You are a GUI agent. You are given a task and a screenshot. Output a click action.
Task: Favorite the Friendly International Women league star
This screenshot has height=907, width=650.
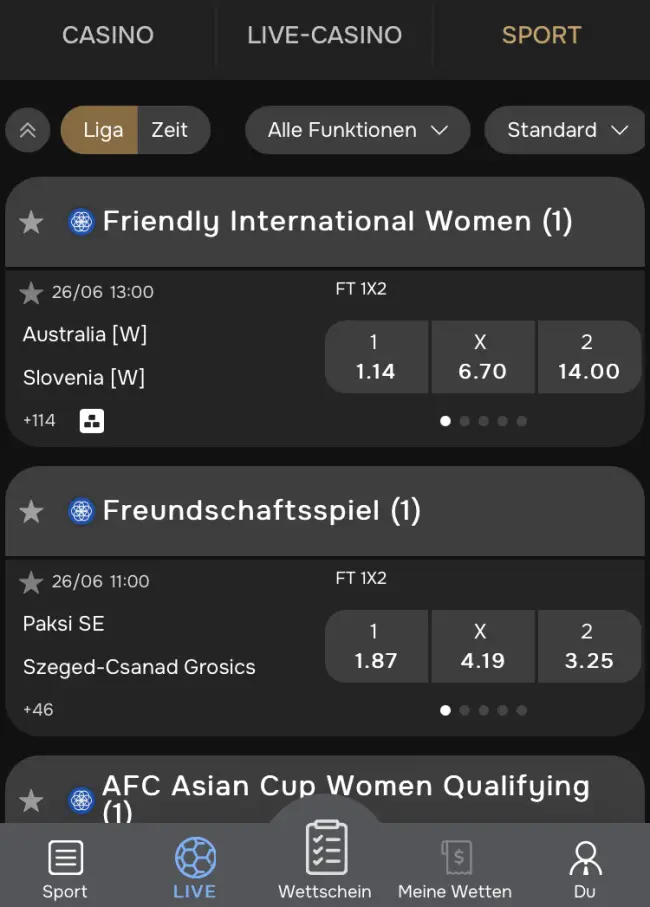[31, 222]
